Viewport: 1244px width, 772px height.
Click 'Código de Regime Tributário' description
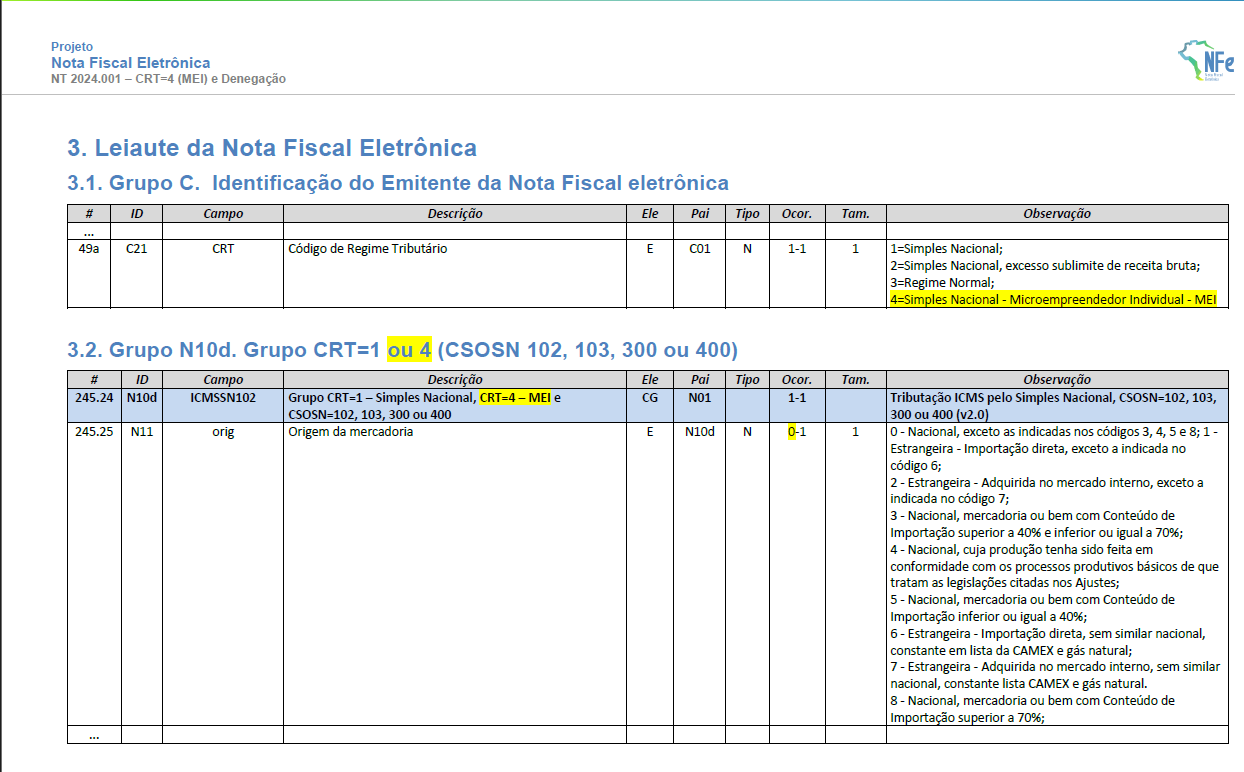pos(368,249)
